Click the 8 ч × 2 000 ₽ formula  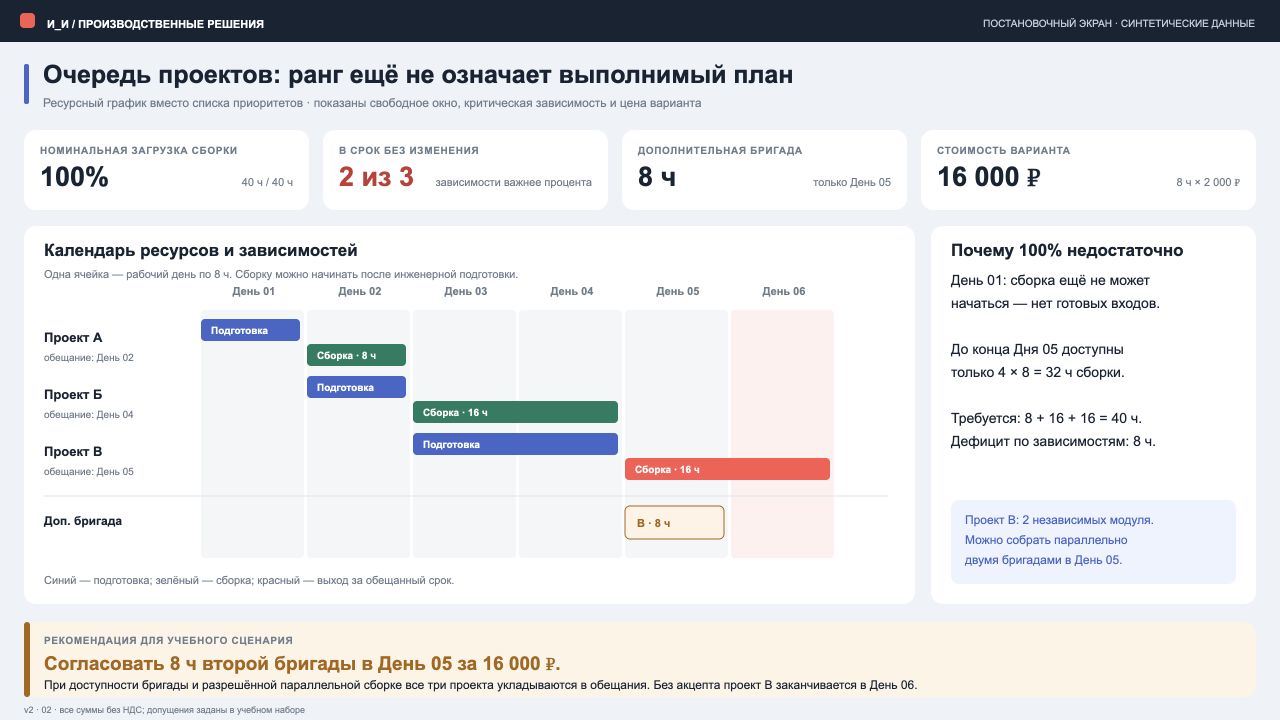coord(1208,182)
